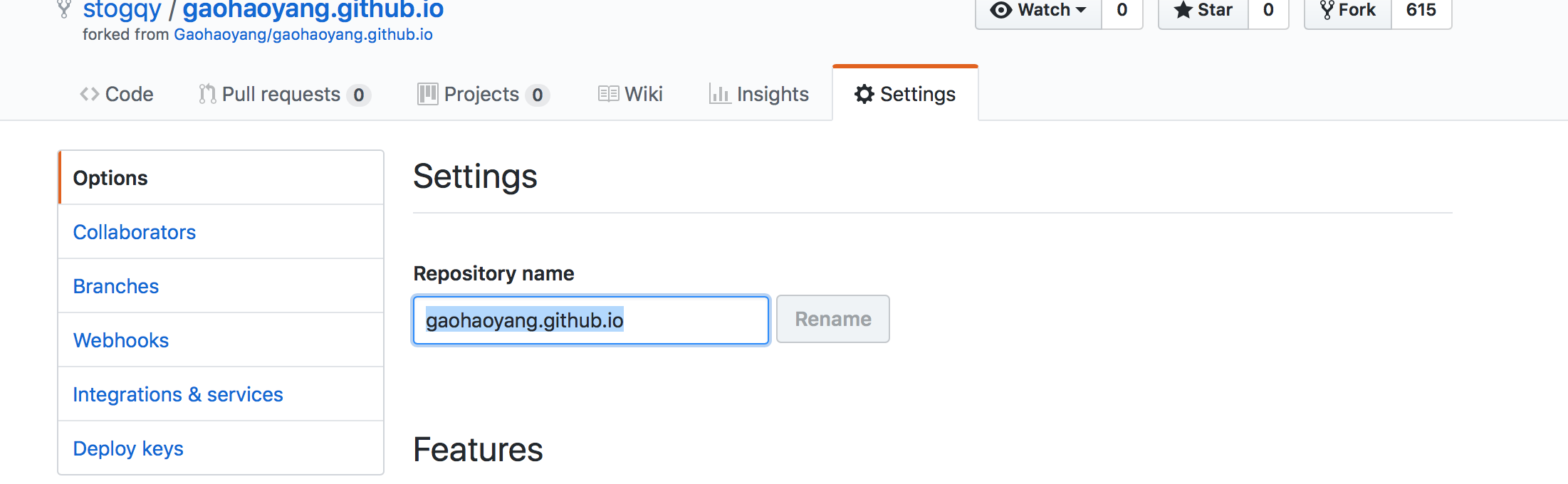Click the fork icon on Fork button
Viewport: 1568px width, 484px height.
[1327, 10]
